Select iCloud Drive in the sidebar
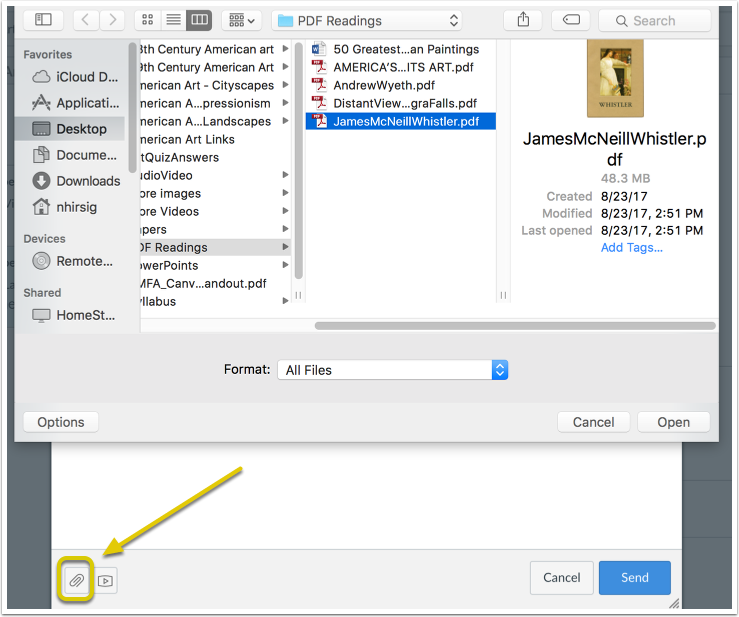This screenshot has height=617, width=739. 74,77
